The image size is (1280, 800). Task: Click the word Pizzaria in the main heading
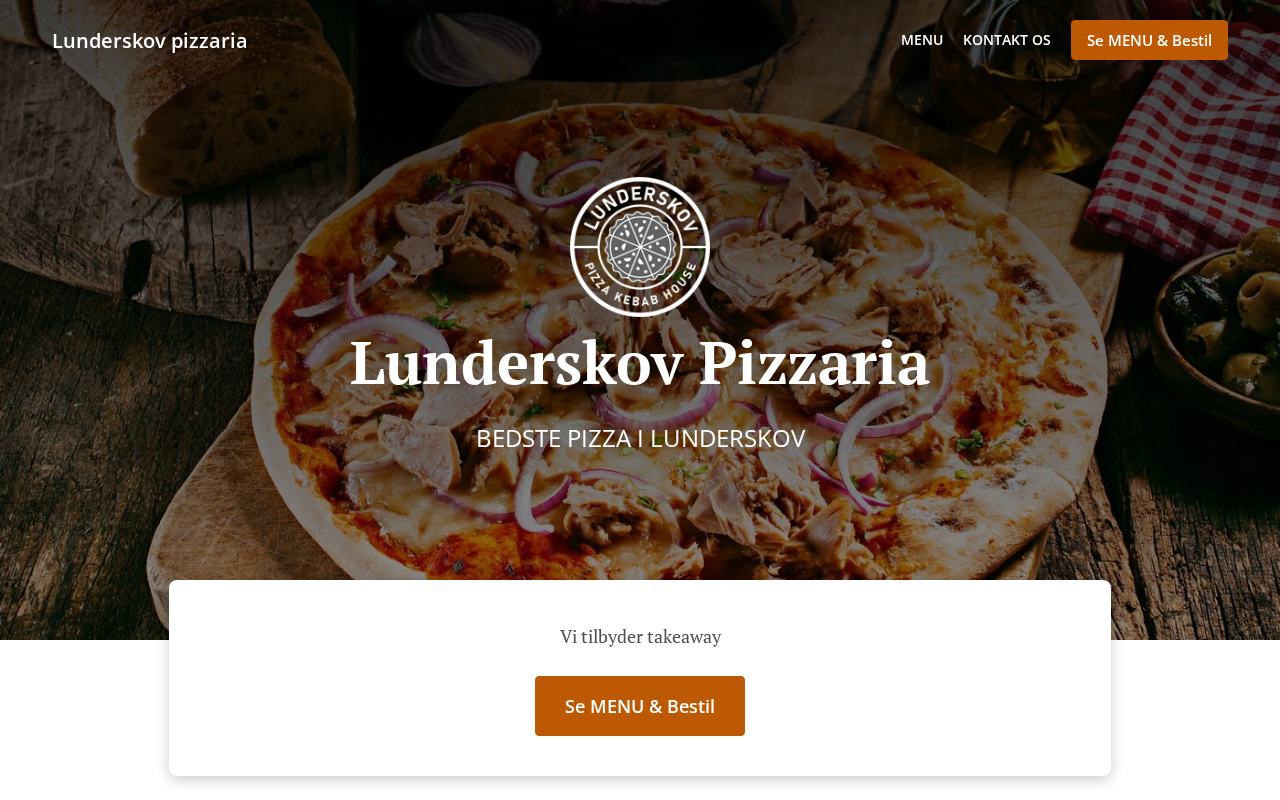(x=814, y=362)
